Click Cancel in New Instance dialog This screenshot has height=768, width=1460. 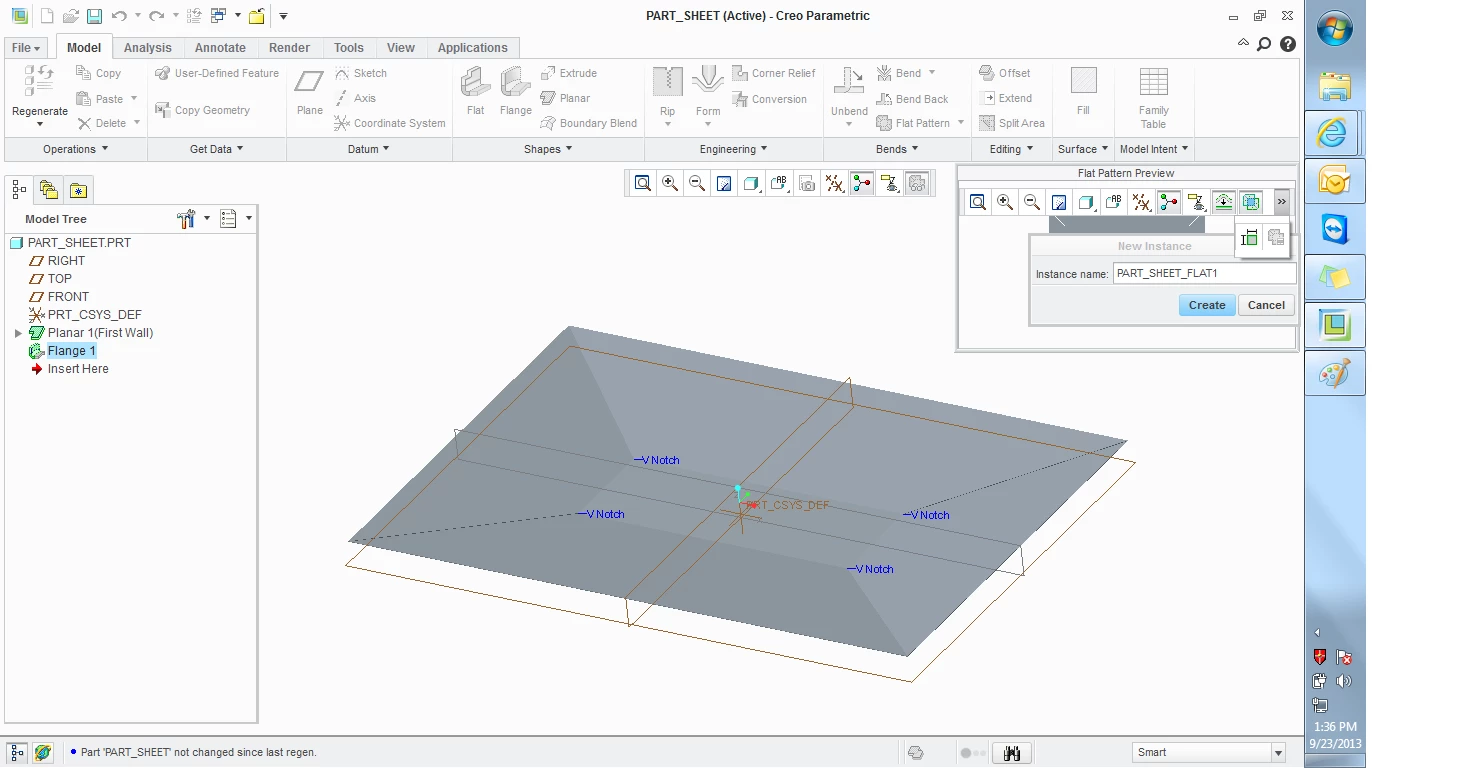tap(1266, 305)
